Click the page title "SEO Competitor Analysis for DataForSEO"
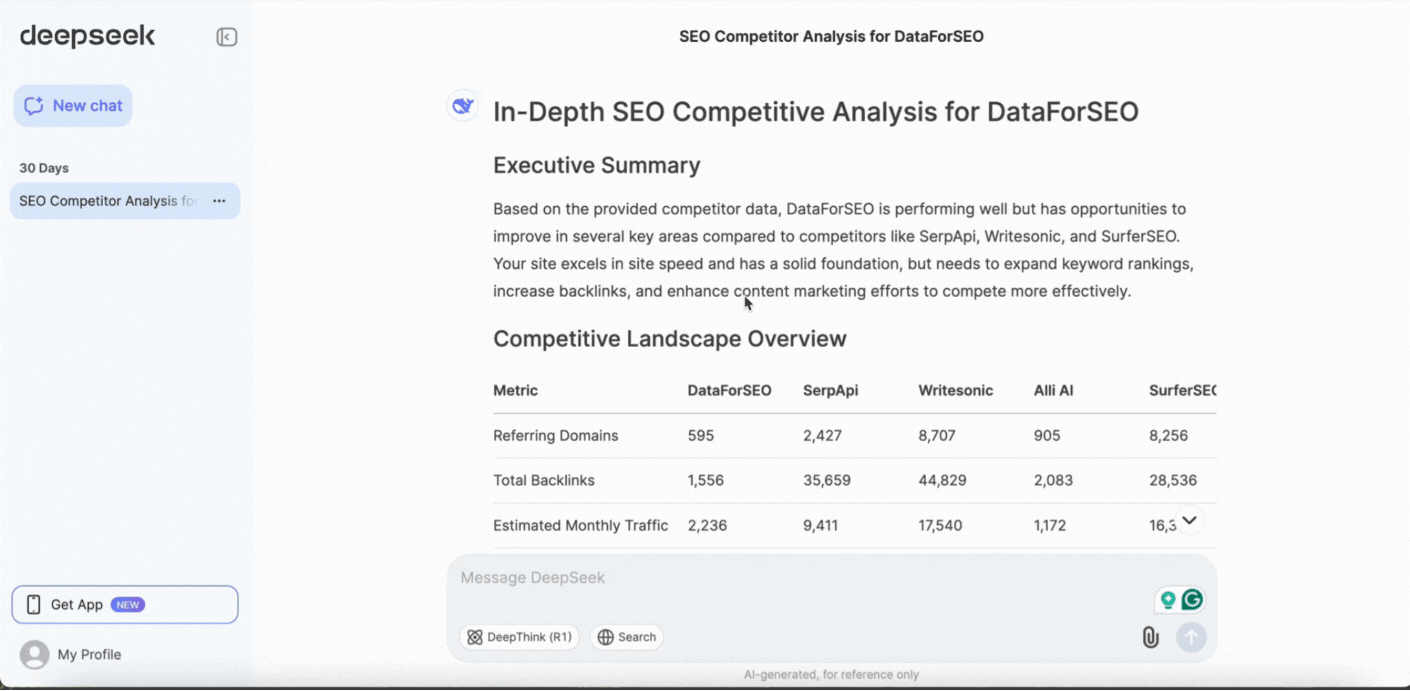Viewport: 1410px width, 691px height. click(x=832, y=37)
